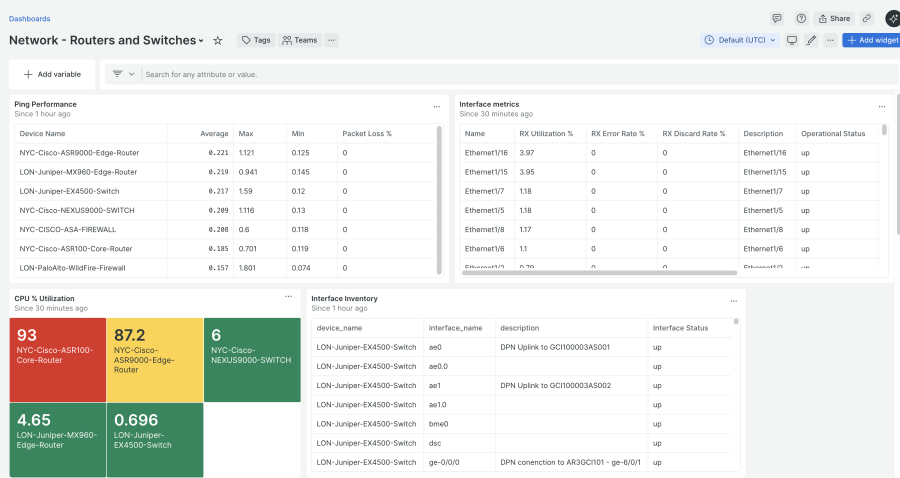Click the Tags button

[x=256, y=40]
